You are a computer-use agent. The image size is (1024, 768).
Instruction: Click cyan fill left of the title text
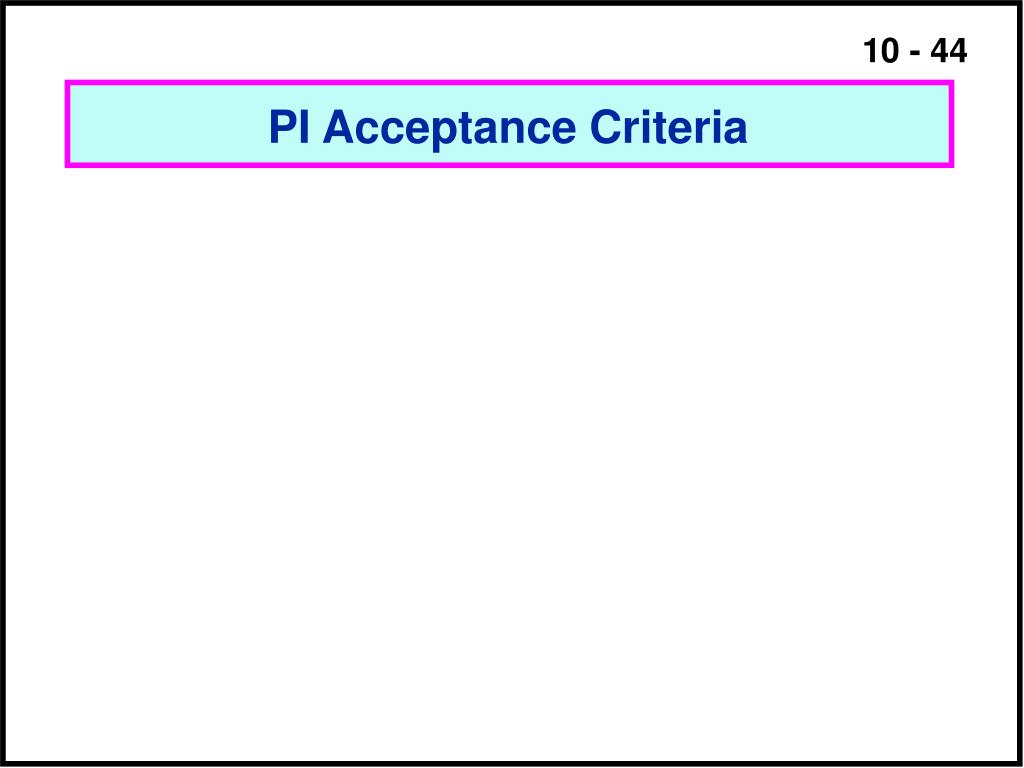click(x=168, y=124)
